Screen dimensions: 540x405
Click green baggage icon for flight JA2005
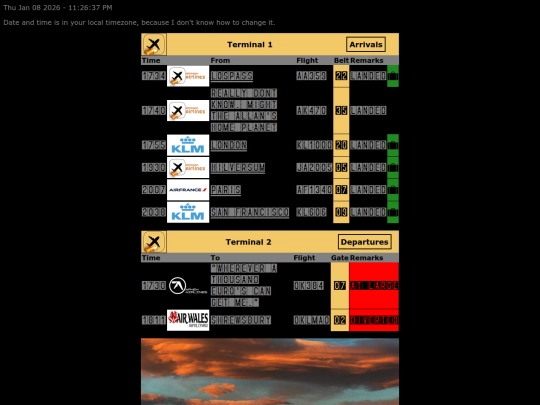(393, 167)
